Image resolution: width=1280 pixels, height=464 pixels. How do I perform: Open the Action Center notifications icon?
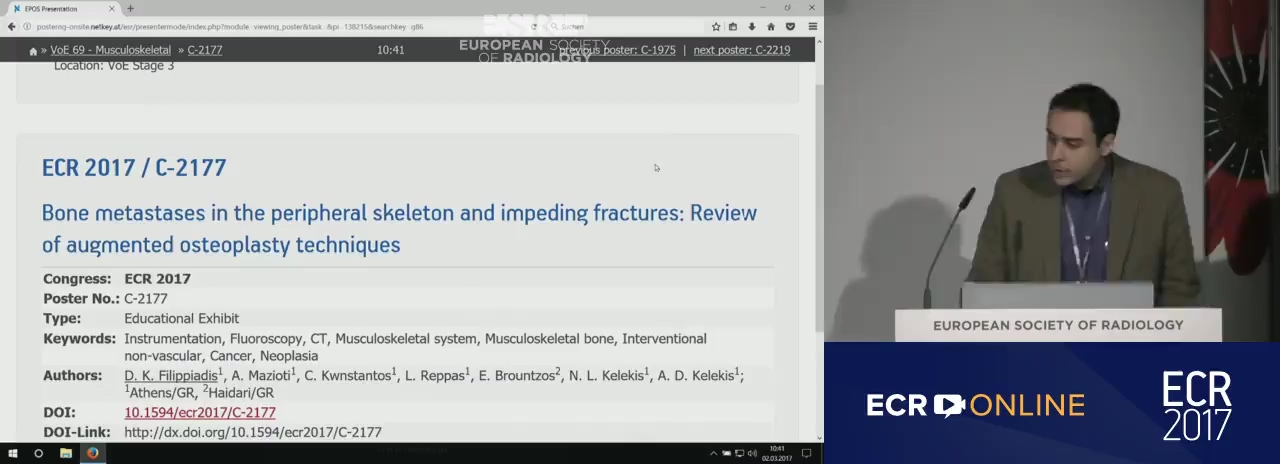click(806, 453)
